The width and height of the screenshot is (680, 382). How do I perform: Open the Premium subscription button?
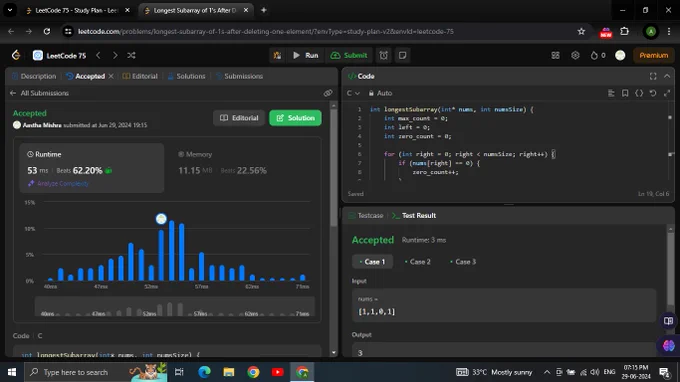[x=654, y=55]
